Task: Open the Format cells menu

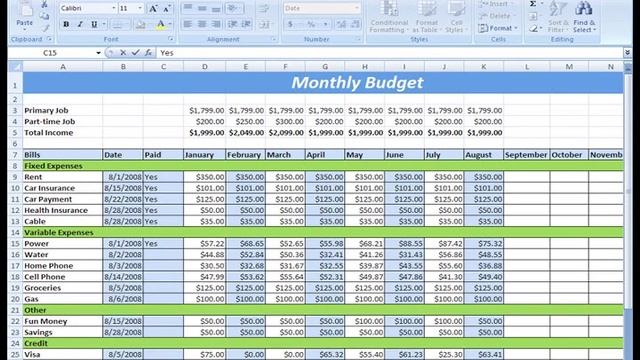Action: pos(497,28)
